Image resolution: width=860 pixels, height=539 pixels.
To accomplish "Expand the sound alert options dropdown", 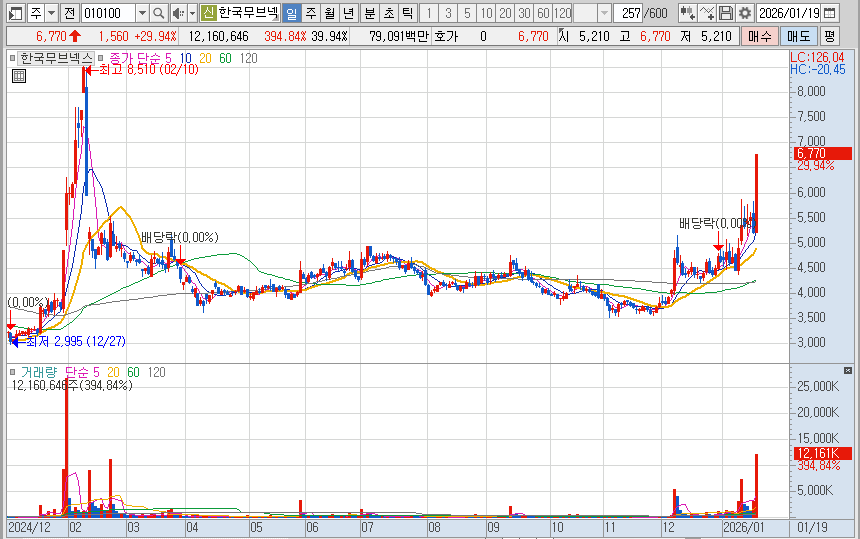I will click(x=192, y=13).
